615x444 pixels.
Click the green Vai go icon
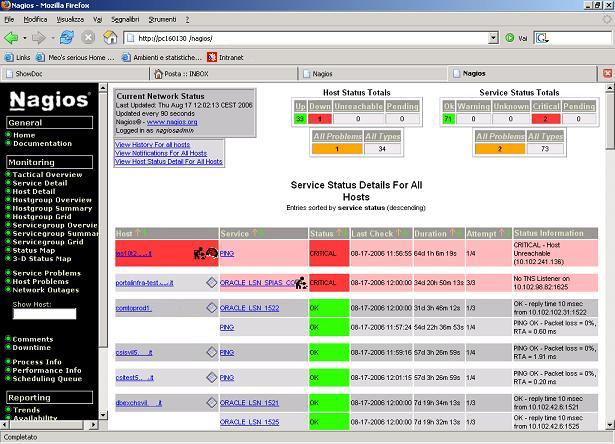[x=509, y=38]
